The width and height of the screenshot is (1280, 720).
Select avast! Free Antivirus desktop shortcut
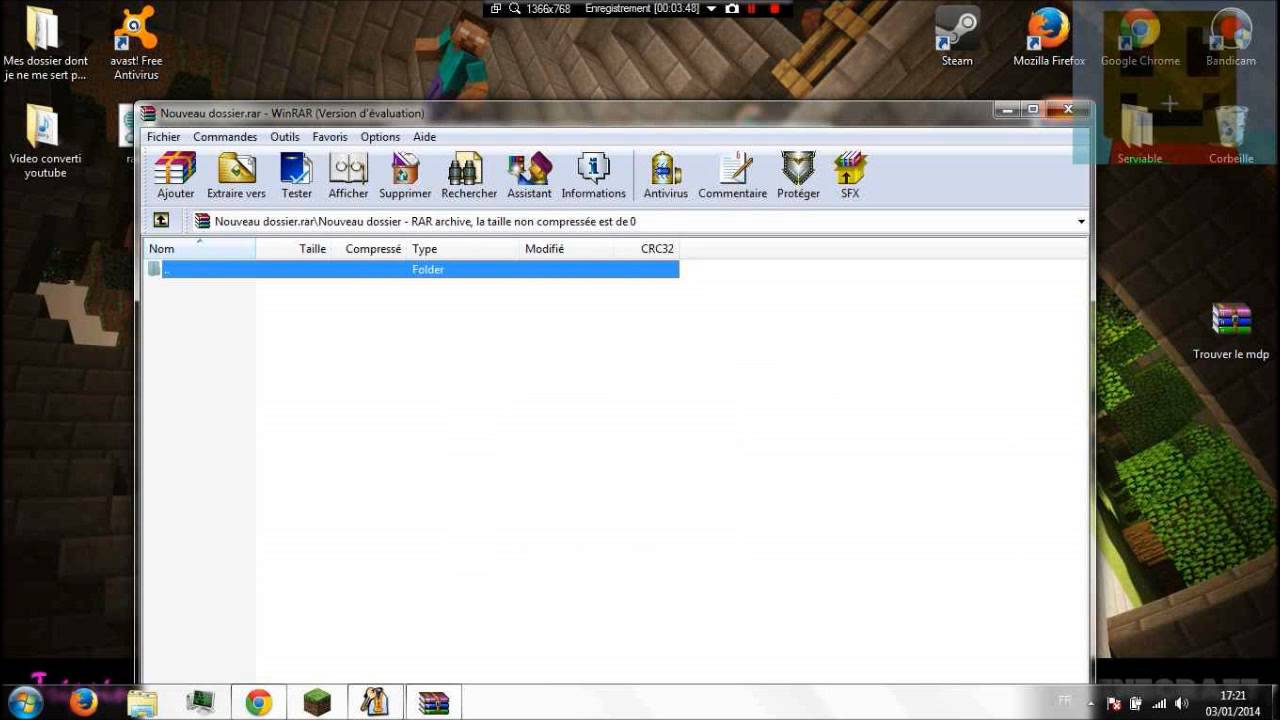[136, 44]
